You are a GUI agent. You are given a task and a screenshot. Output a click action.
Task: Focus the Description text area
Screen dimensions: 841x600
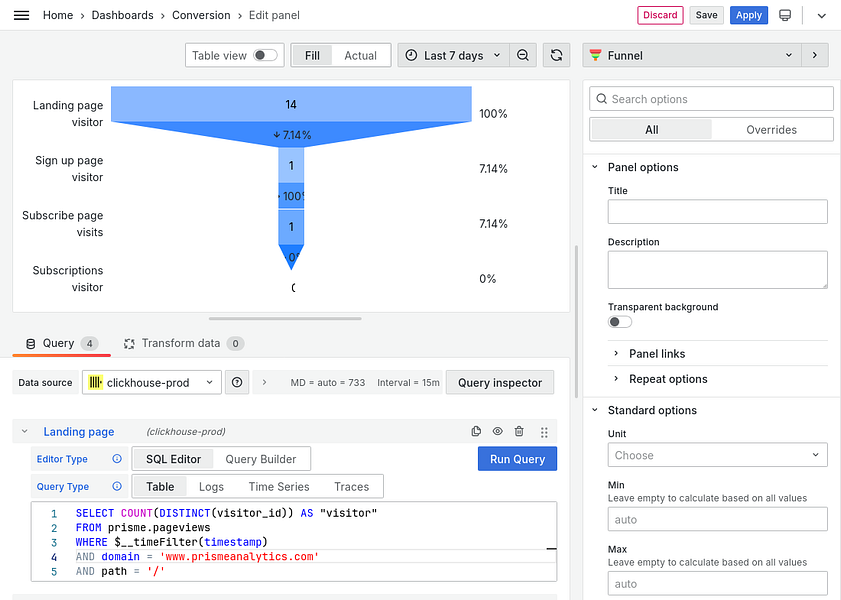click(x=718, y=270)
